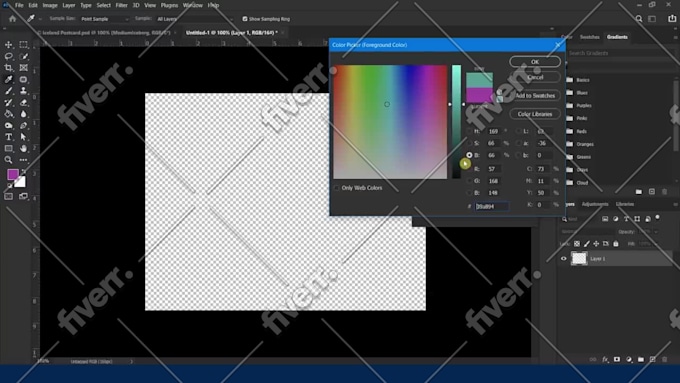Change screen mode icon below the color swatches
Viewport: 680px width, 383px height.
[23, 196]
